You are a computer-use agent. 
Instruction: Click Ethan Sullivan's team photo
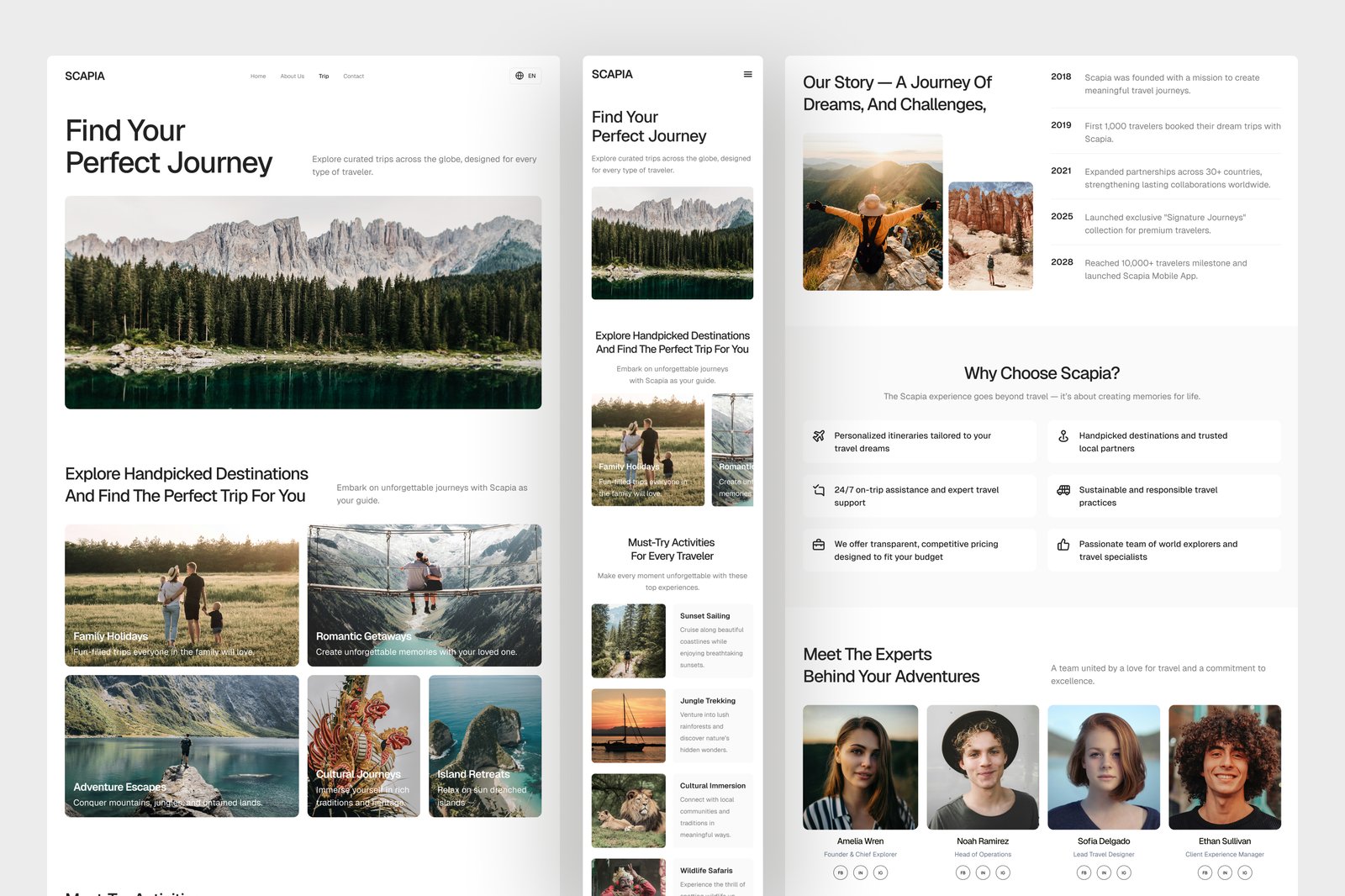(x=1224, y=767)
